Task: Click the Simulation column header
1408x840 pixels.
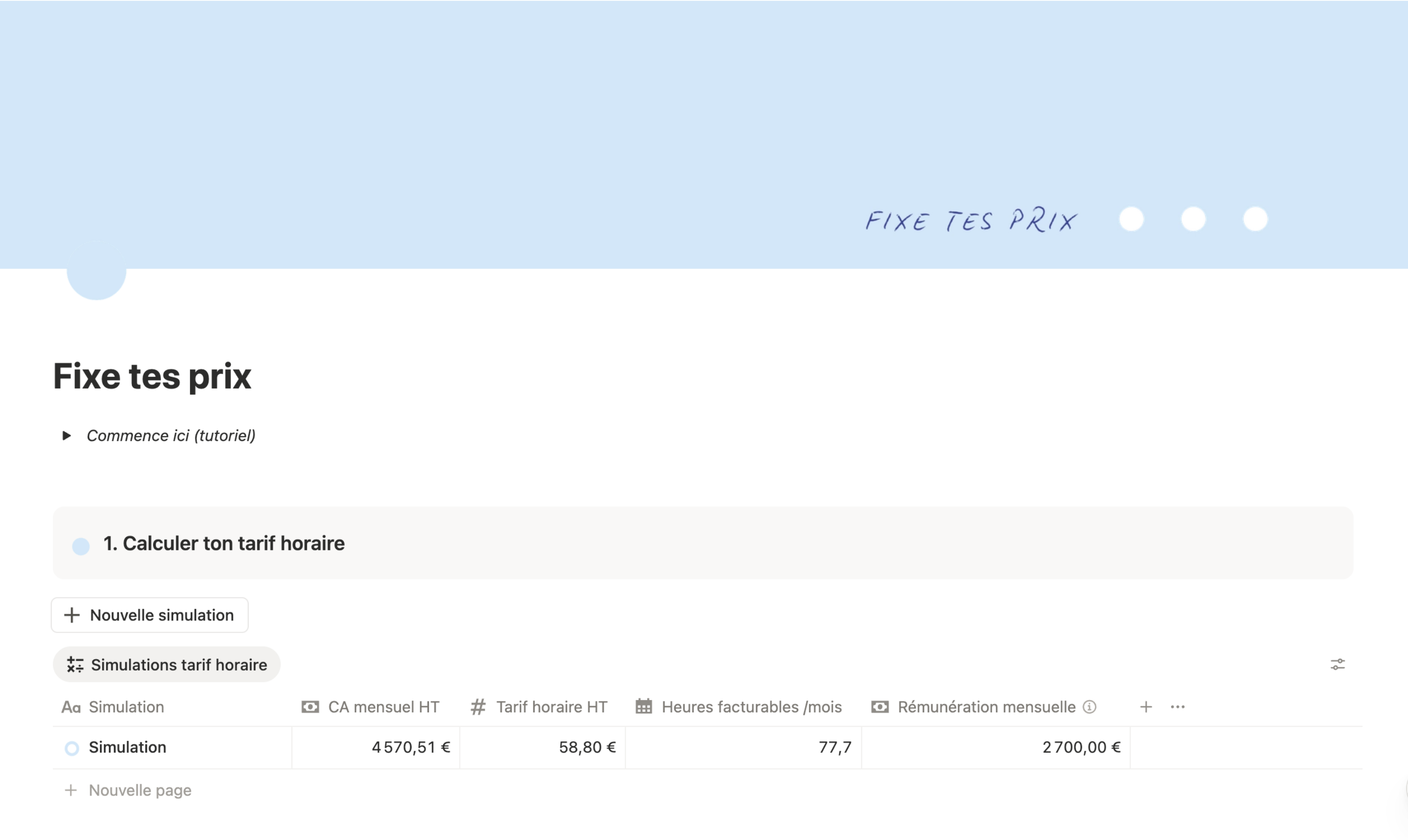Action: click(172, 707)
